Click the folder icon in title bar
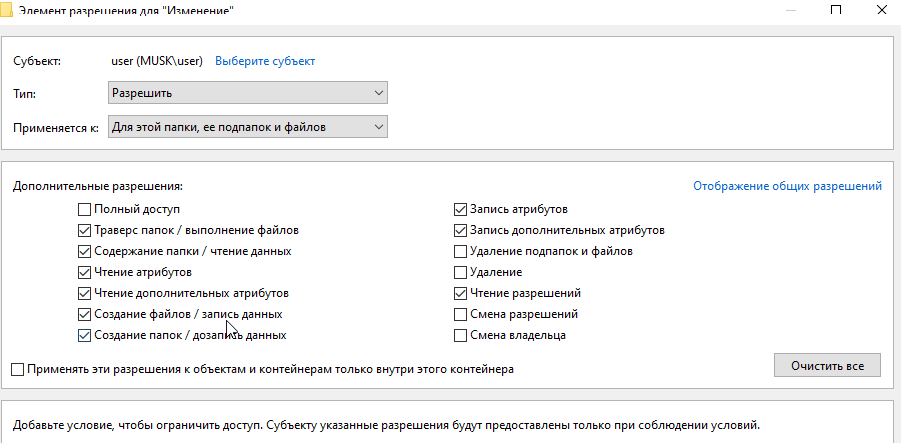 point(6,10)
